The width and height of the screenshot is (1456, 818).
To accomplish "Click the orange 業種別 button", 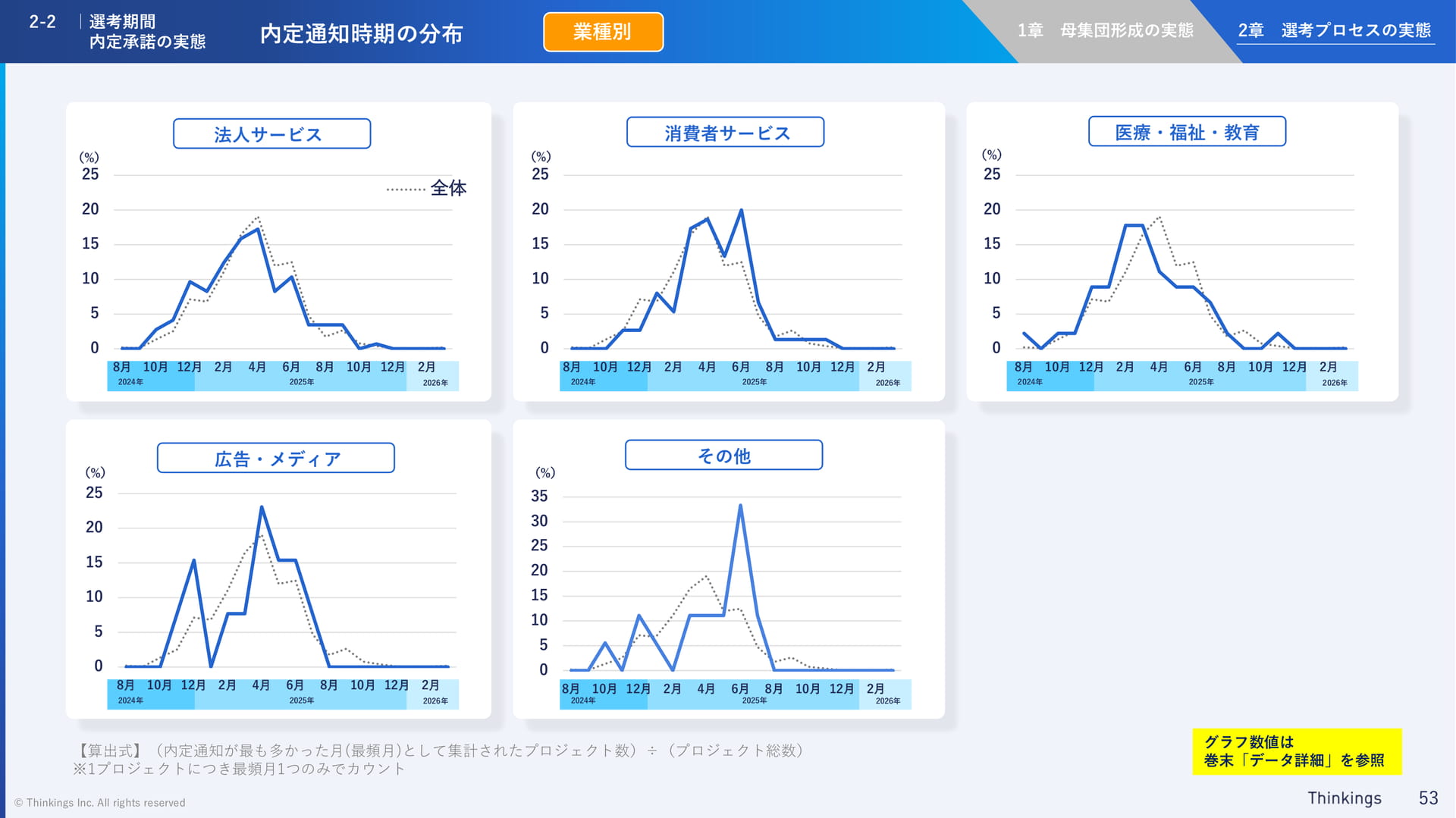I will [x=603, y=32].
